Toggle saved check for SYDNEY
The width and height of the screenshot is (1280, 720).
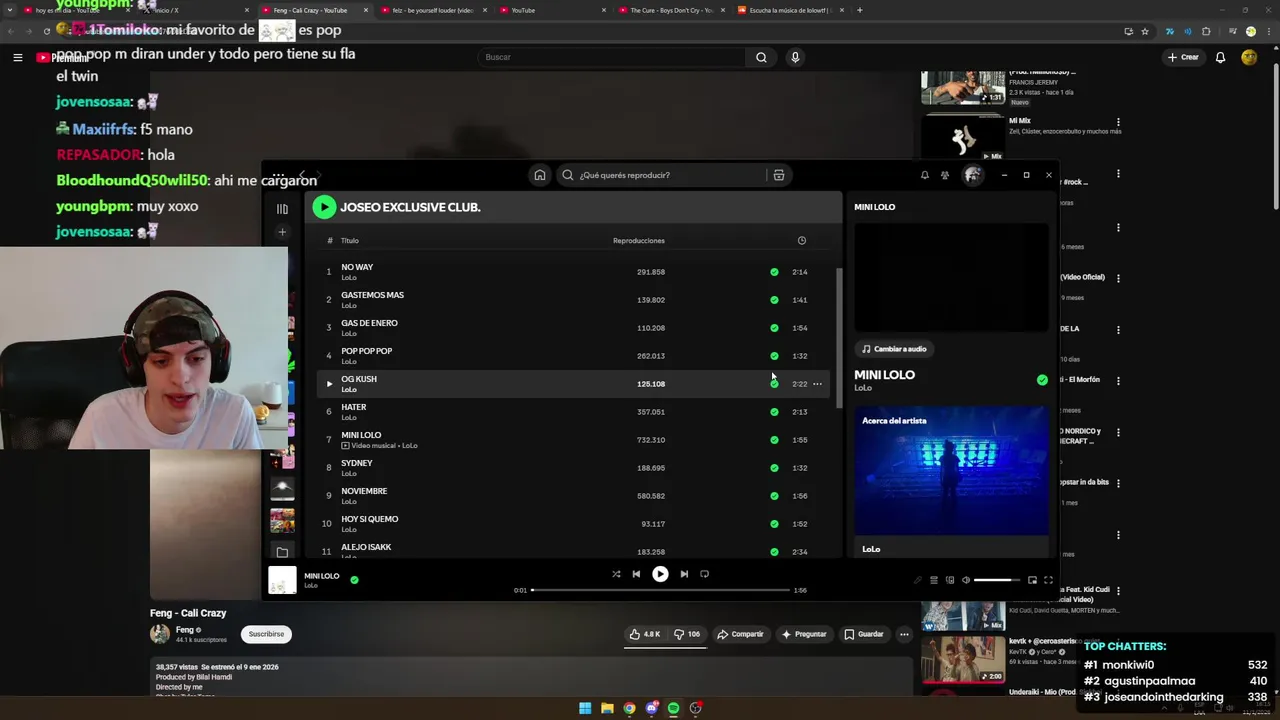tap(774, 468)
